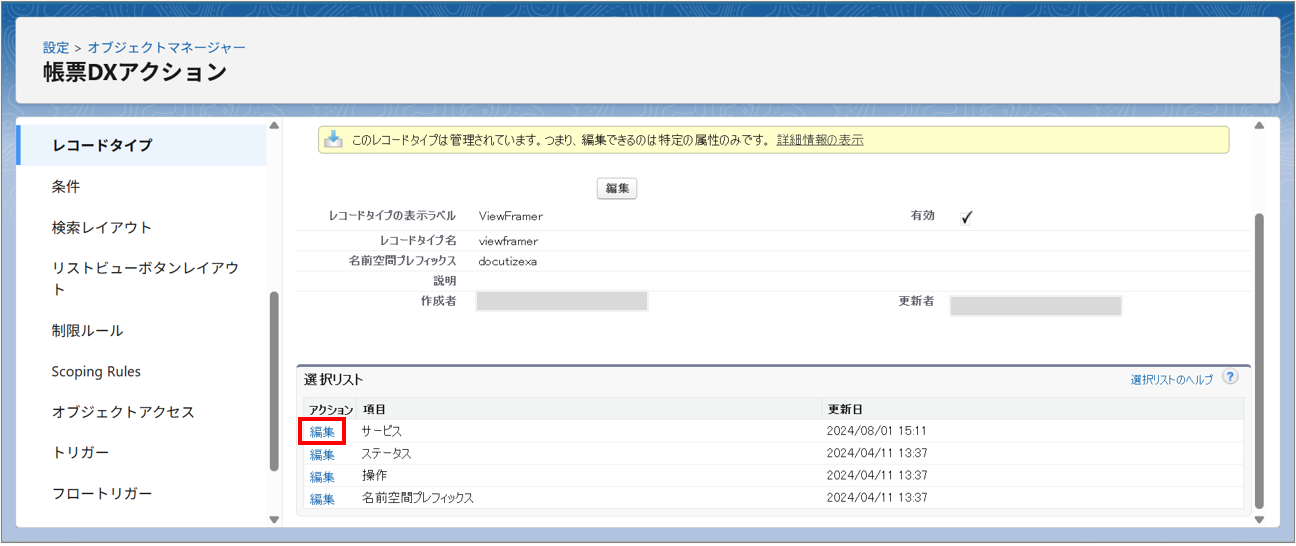Click main content scrollbar up arrow
The image size is (1296, 546).
(x=1259, y=126)
